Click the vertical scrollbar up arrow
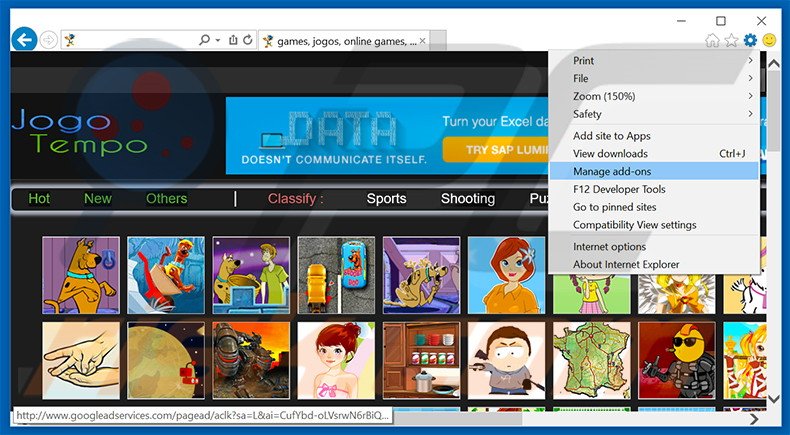The image size is (790, 435). [x=773, y=64]
